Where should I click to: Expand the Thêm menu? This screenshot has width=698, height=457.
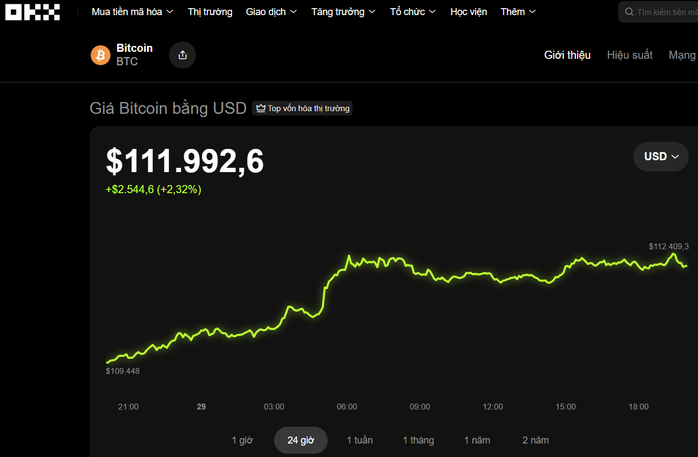click(x=518, y=12)
